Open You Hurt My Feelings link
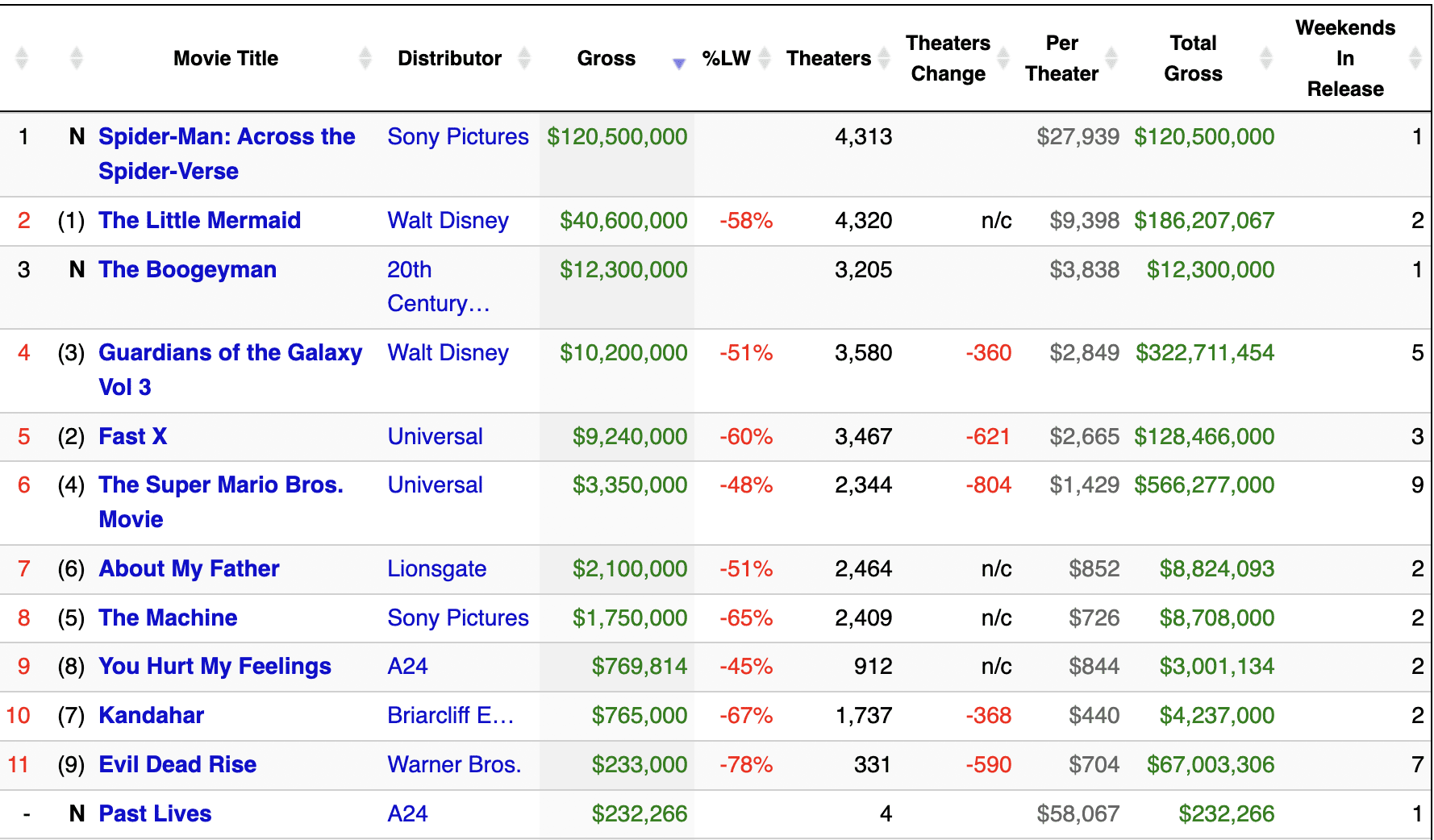The width and height of the screenshot is (1434, 840). pos(215,667)
